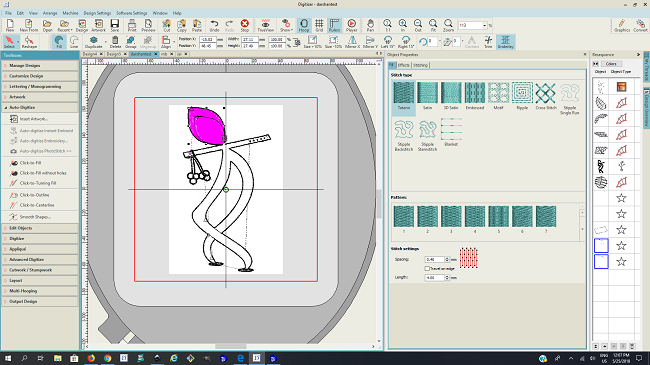Image resolution: width=650 pixels, height=365 pixels.
Task: Choose Click-to-Turning Fill option
Action: point(37,183)
